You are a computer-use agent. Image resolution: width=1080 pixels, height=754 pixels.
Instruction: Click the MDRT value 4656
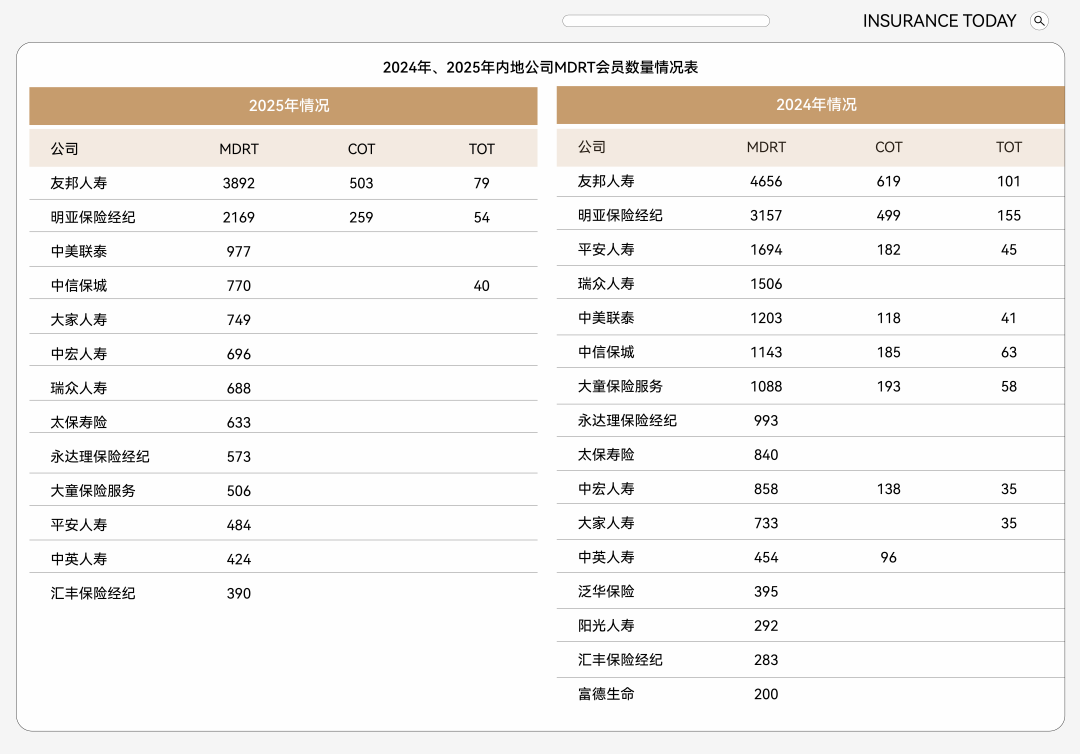pyautogui.click(x=766, y=181)
